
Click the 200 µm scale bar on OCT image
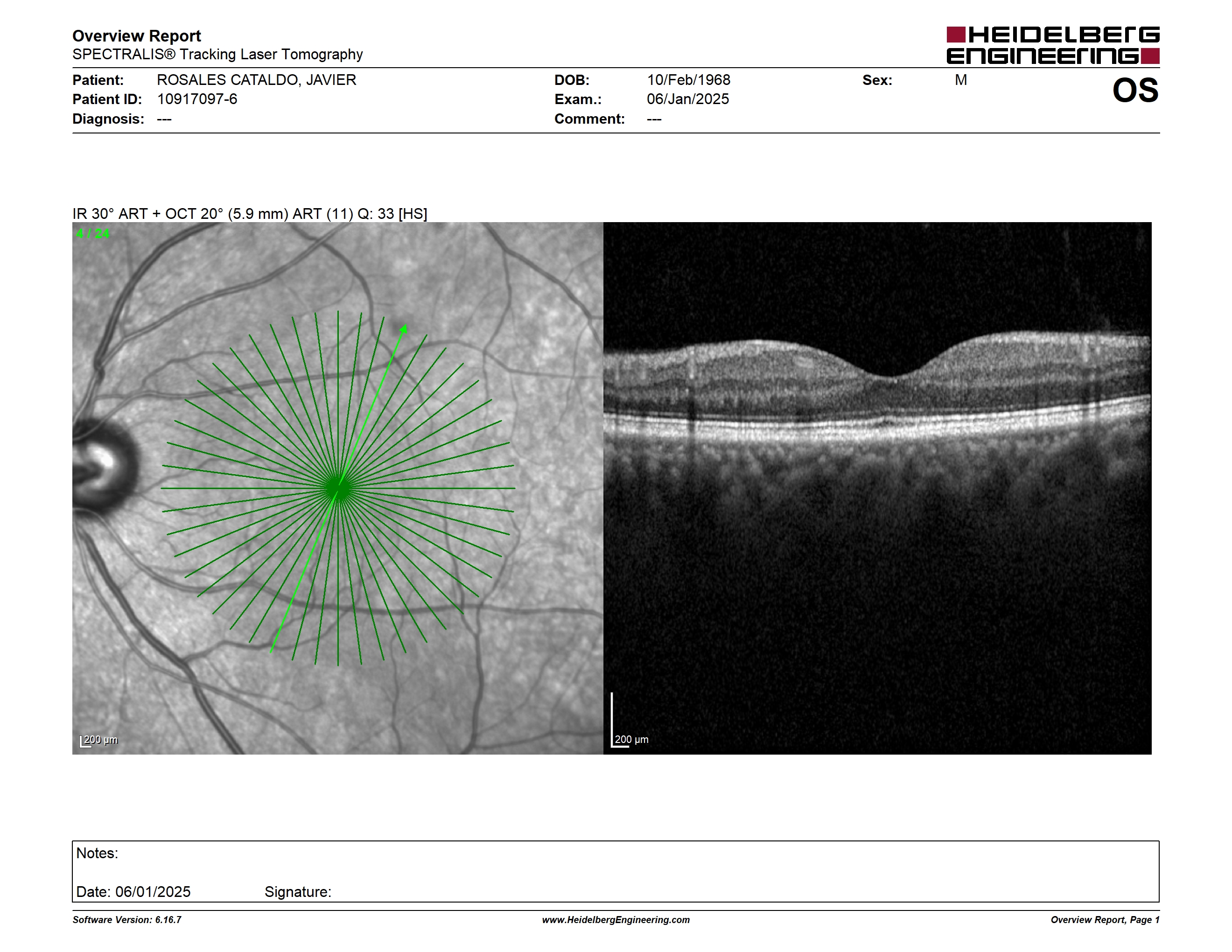click(630, 720)
